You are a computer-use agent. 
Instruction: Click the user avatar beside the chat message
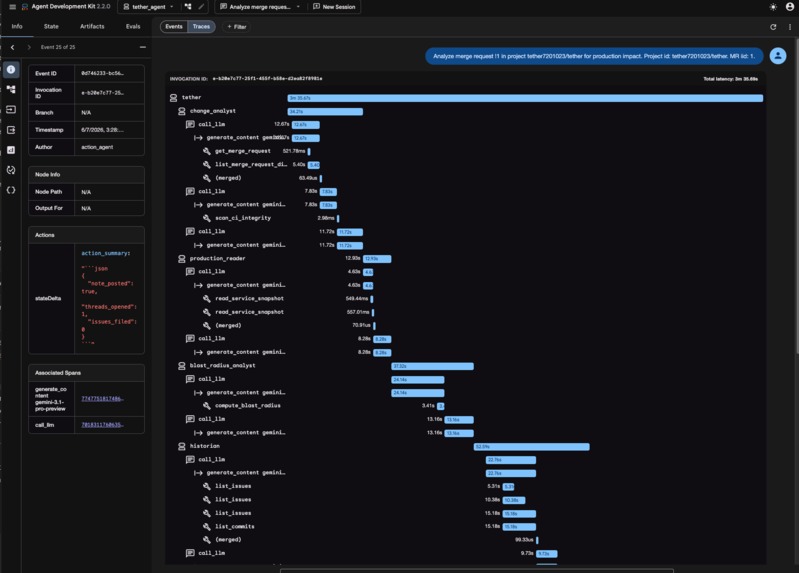pos(778,56)
